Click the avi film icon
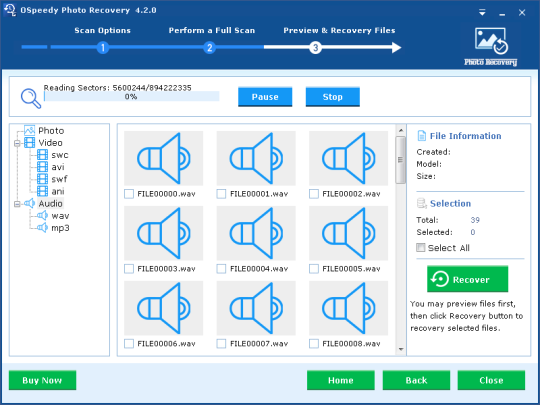This screenshot has height=405, width=540. click(x=42, y=167)
